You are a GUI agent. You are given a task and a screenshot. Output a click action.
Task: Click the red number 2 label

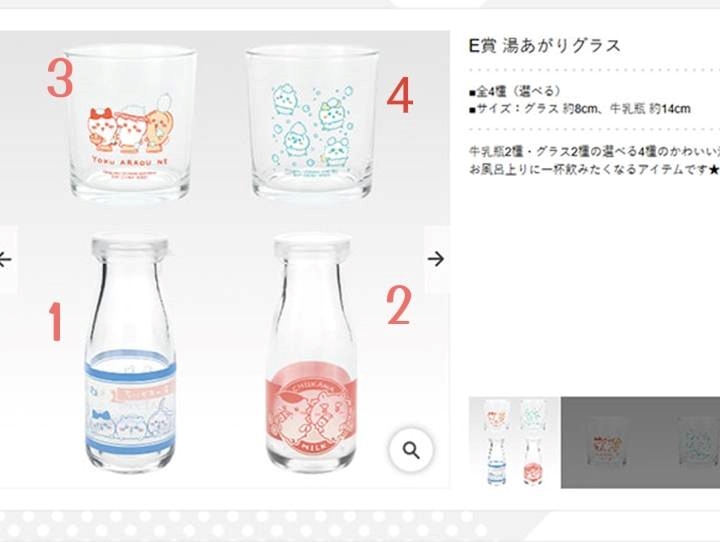click(398, 305)
